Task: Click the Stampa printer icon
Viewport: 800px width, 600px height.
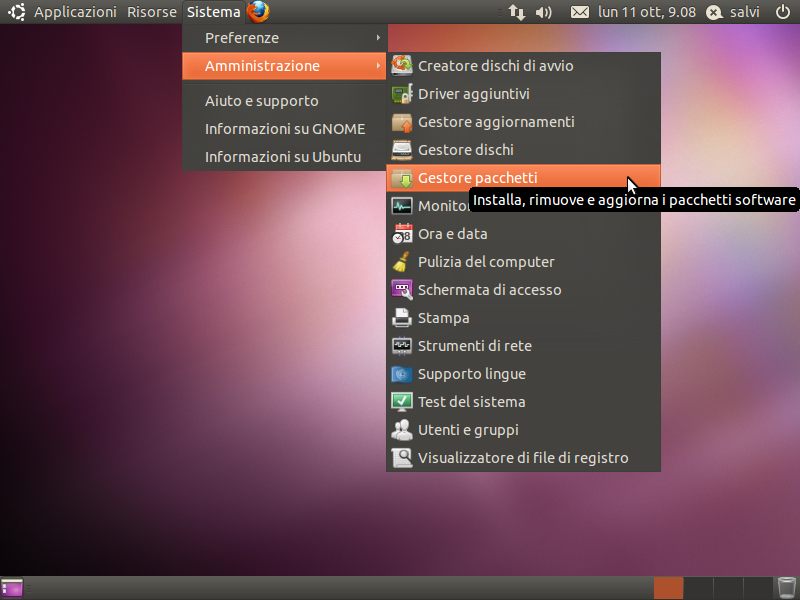Action: [x=402, y=318]
